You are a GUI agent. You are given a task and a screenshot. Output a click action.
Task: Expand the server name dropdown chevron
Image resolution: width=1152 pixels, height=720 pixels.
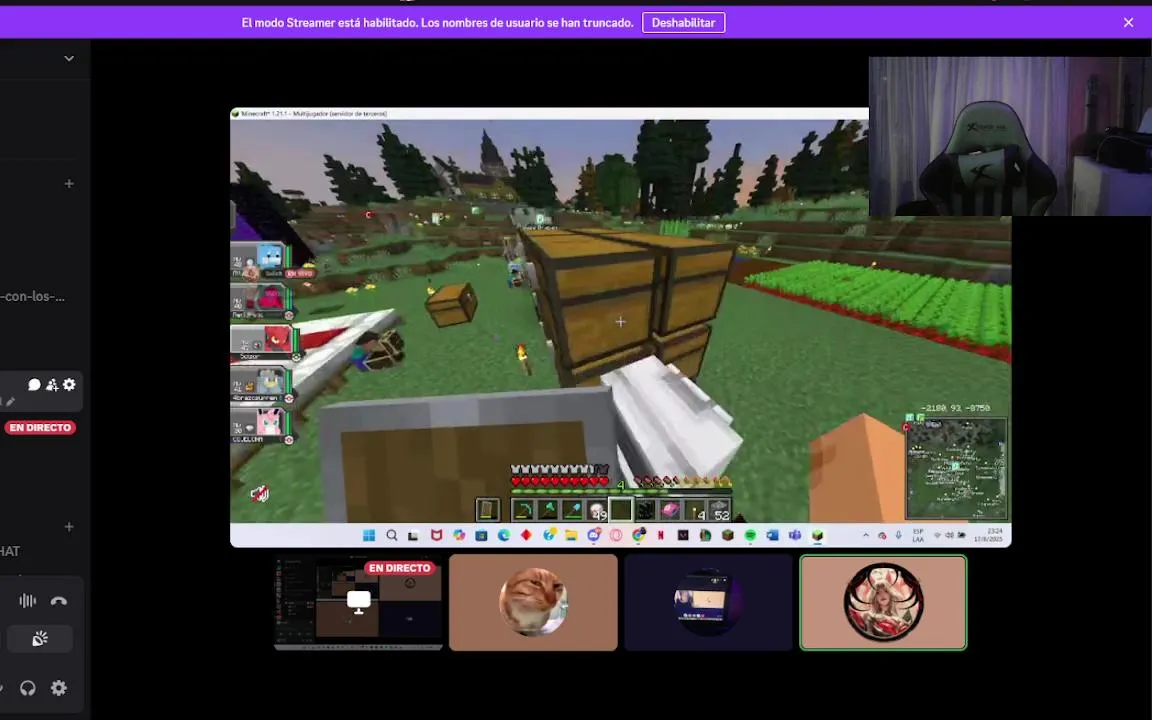(69, 58)
